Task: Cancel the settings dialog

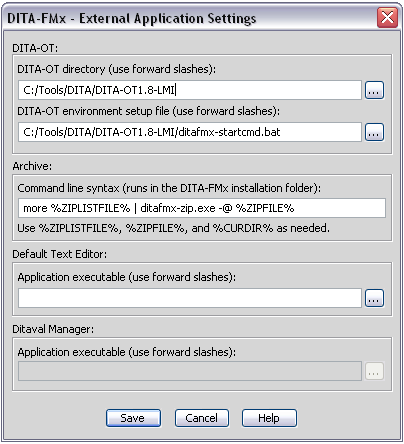Action: pos(202,418)
